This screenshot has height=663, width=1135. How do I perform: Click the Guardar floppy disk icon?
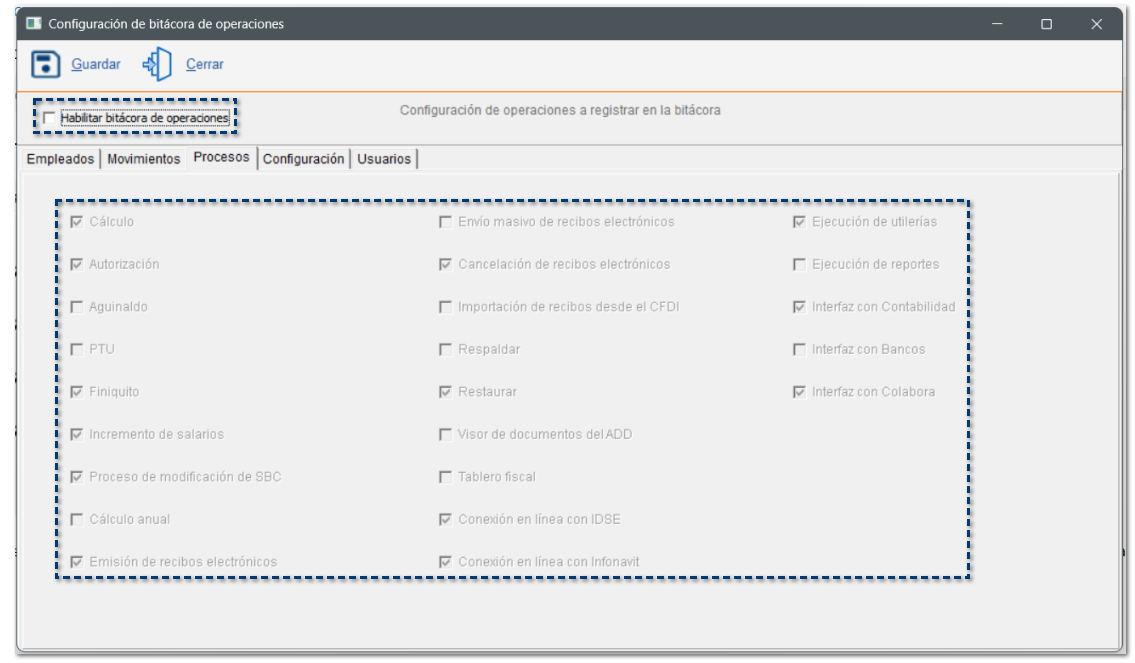click(46, 64)
